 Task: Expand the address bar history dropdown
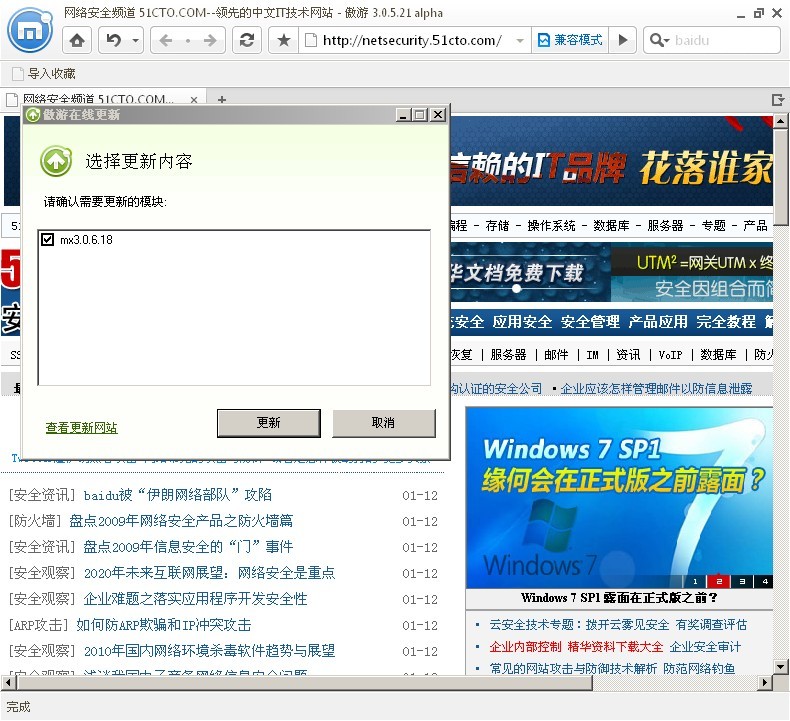(x=520, y=40)
